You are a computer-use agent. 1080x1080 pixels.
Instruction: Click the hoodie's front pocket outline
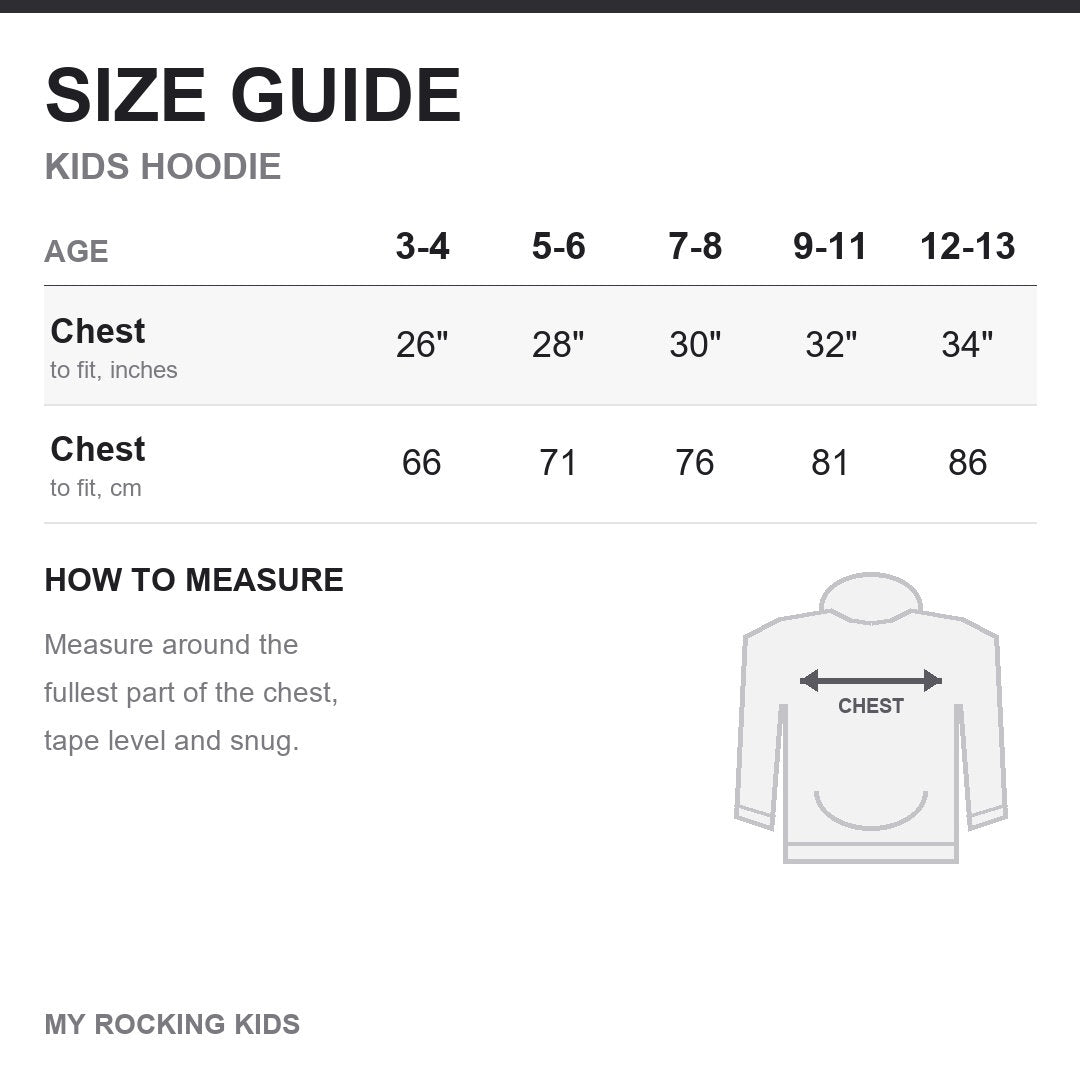[871, 810]
